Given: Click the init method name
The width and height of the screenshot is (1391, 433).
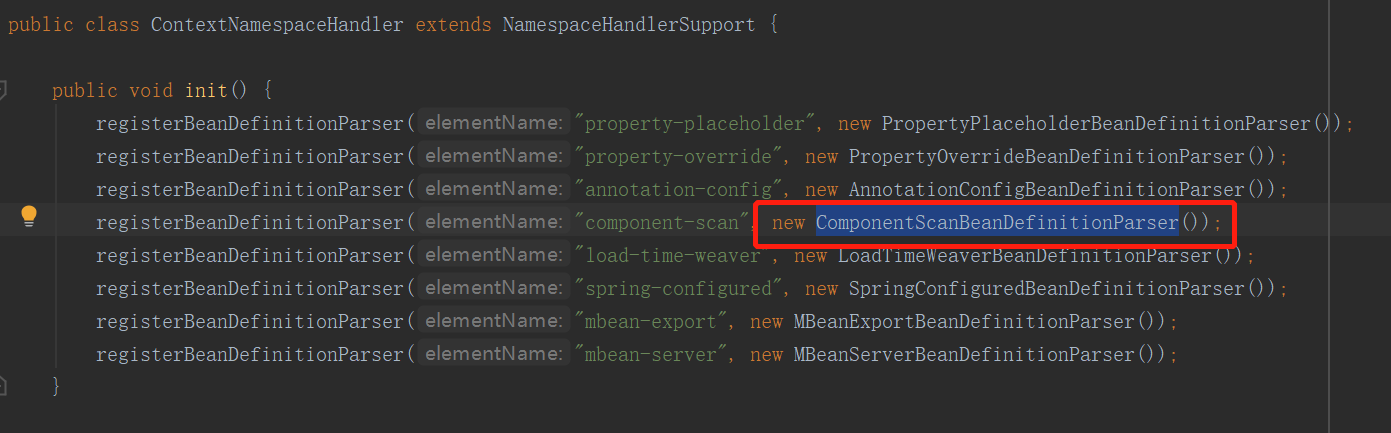Looking at the screenshot, I should 207,90.
